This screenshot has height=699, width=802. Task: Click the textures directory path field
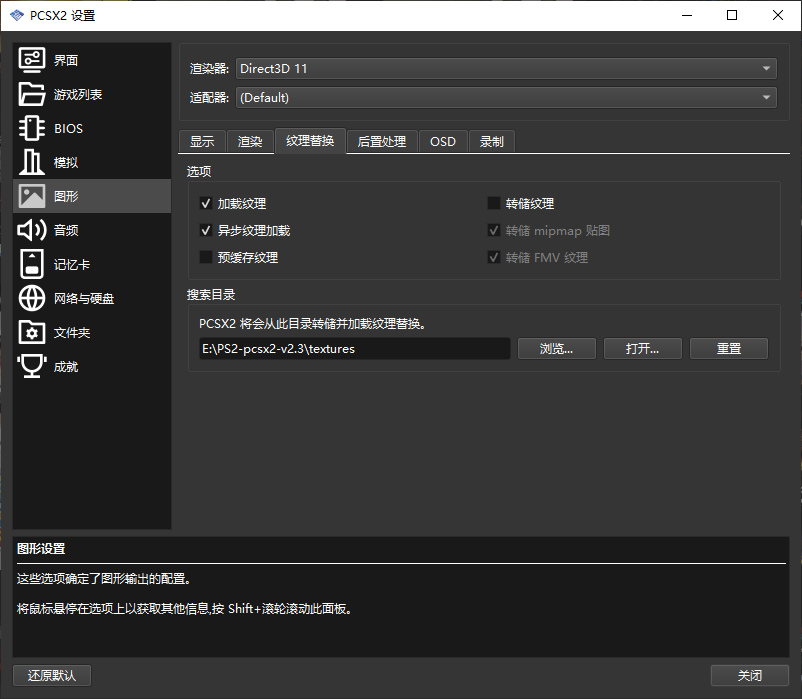(x=354, y=349)
